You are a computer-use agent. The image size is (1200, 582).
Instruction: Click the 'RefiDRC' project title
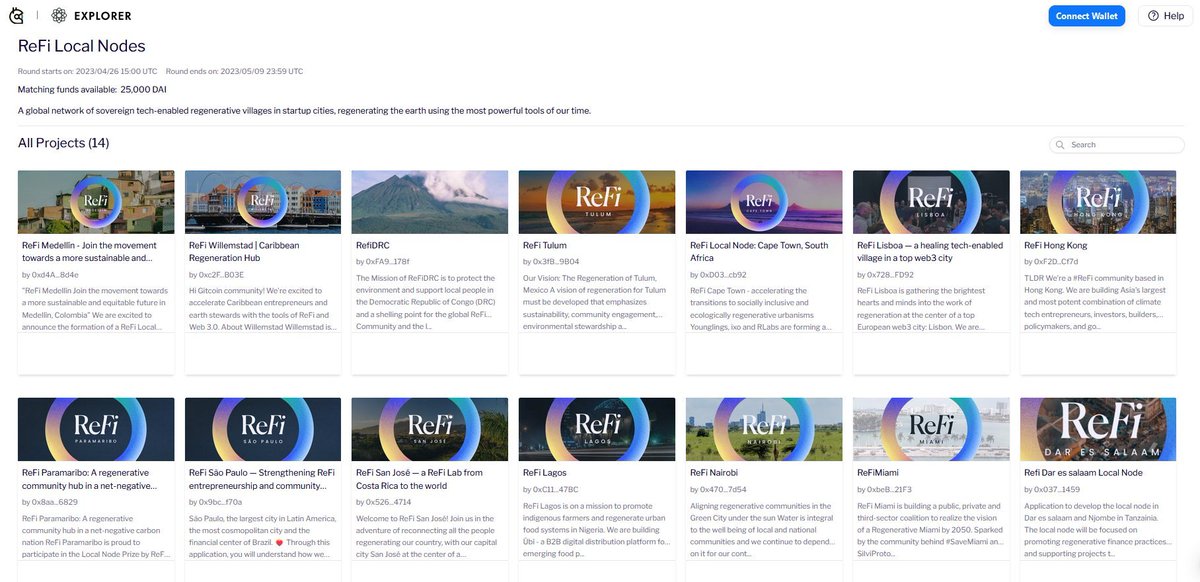pos(371,245)
